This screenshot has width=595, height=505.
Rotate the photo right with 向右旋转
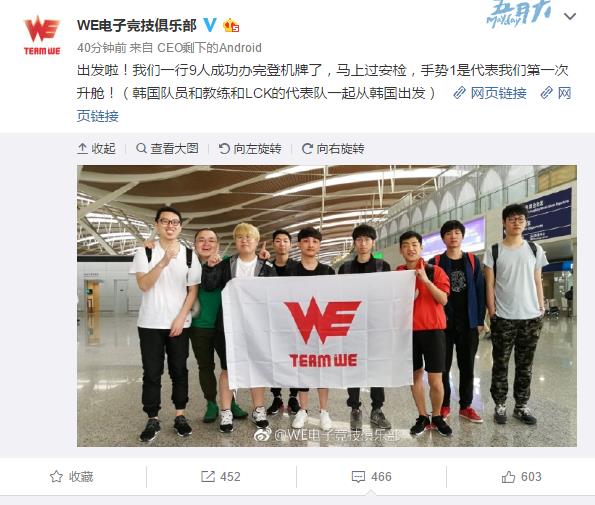point(333,148)
